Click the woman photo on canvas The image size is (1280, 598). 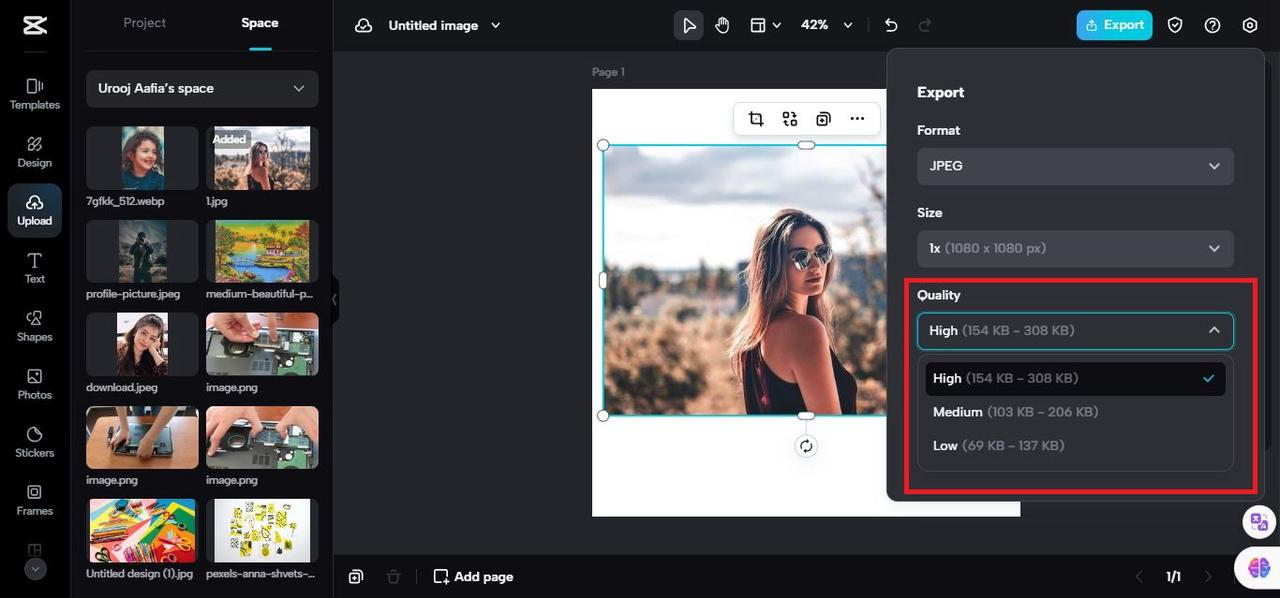[x=745, y=280]
